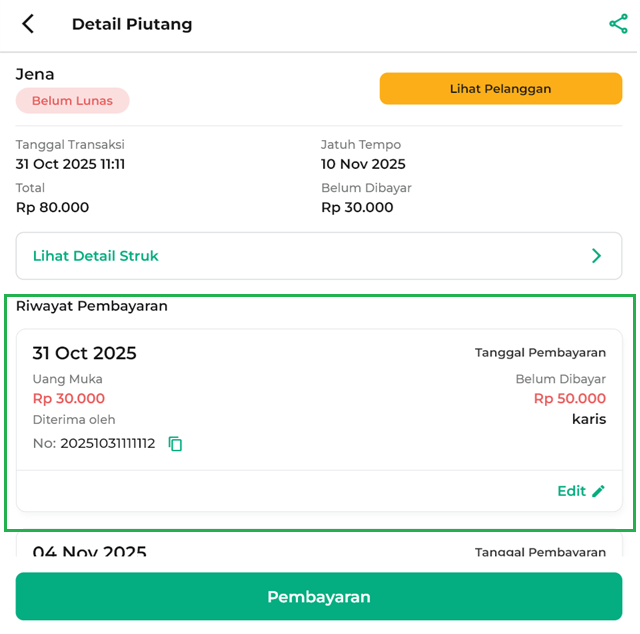Open receipt details via right chevron
This screenshot has height=634, width=640.
[597, 256]
